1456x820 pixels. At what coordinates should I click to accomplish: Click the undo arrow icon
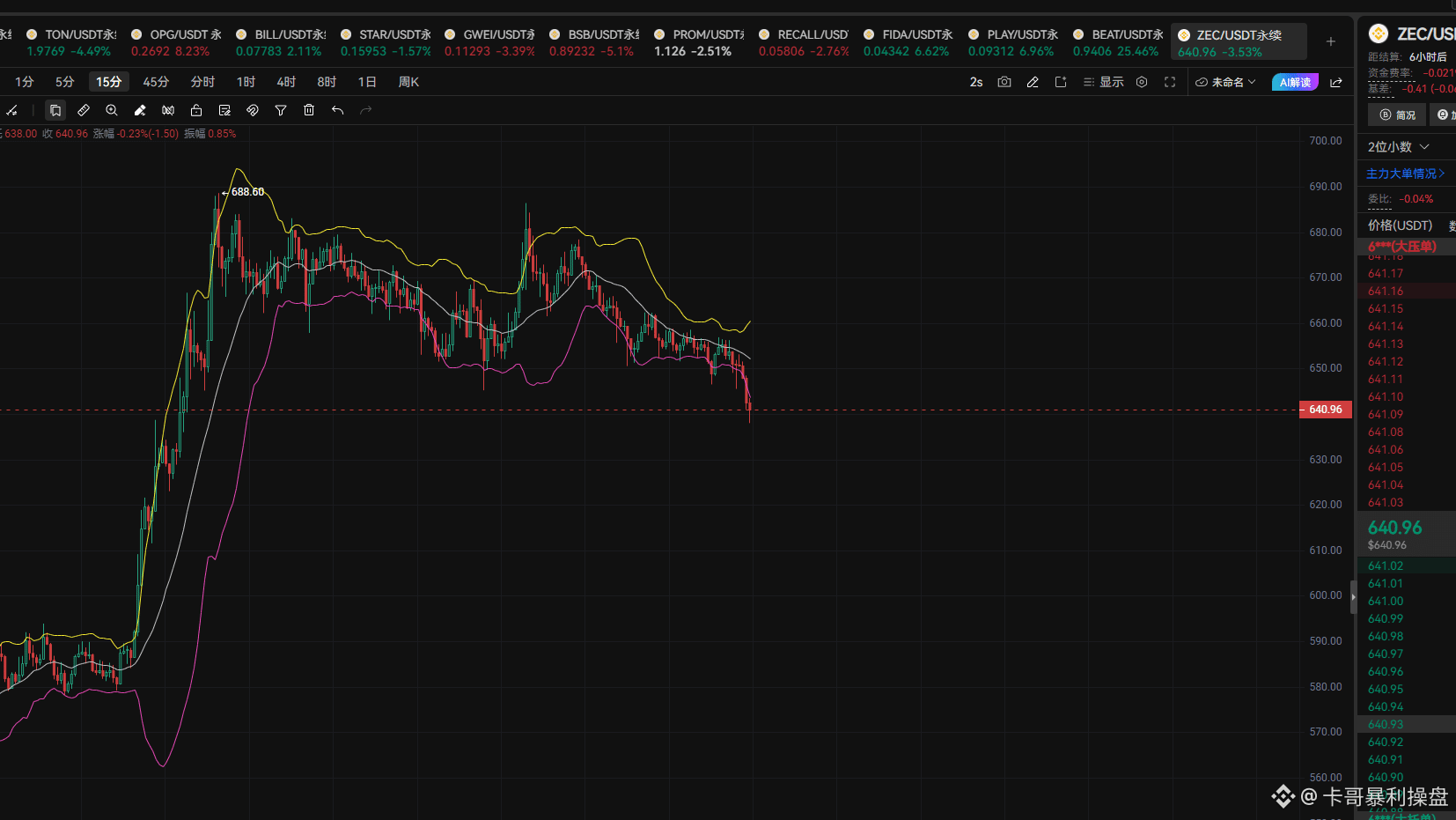pyautogui.click(x=337, y=110)
